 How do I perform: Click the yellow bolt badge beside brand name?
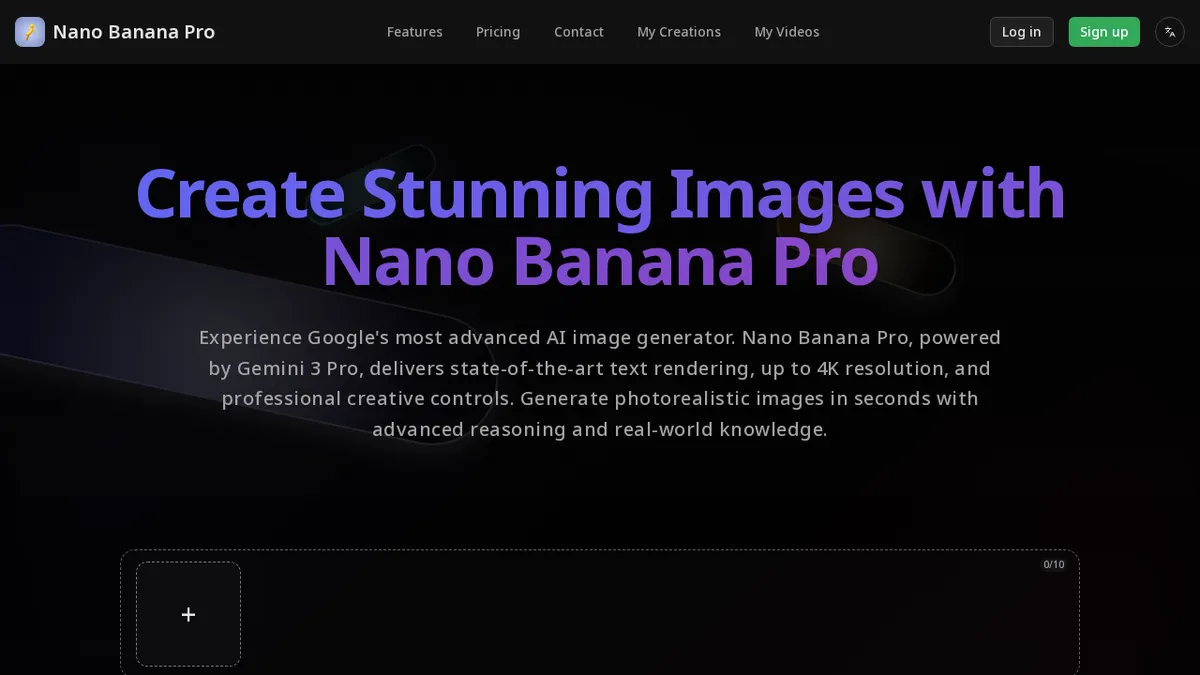(30, 31)
